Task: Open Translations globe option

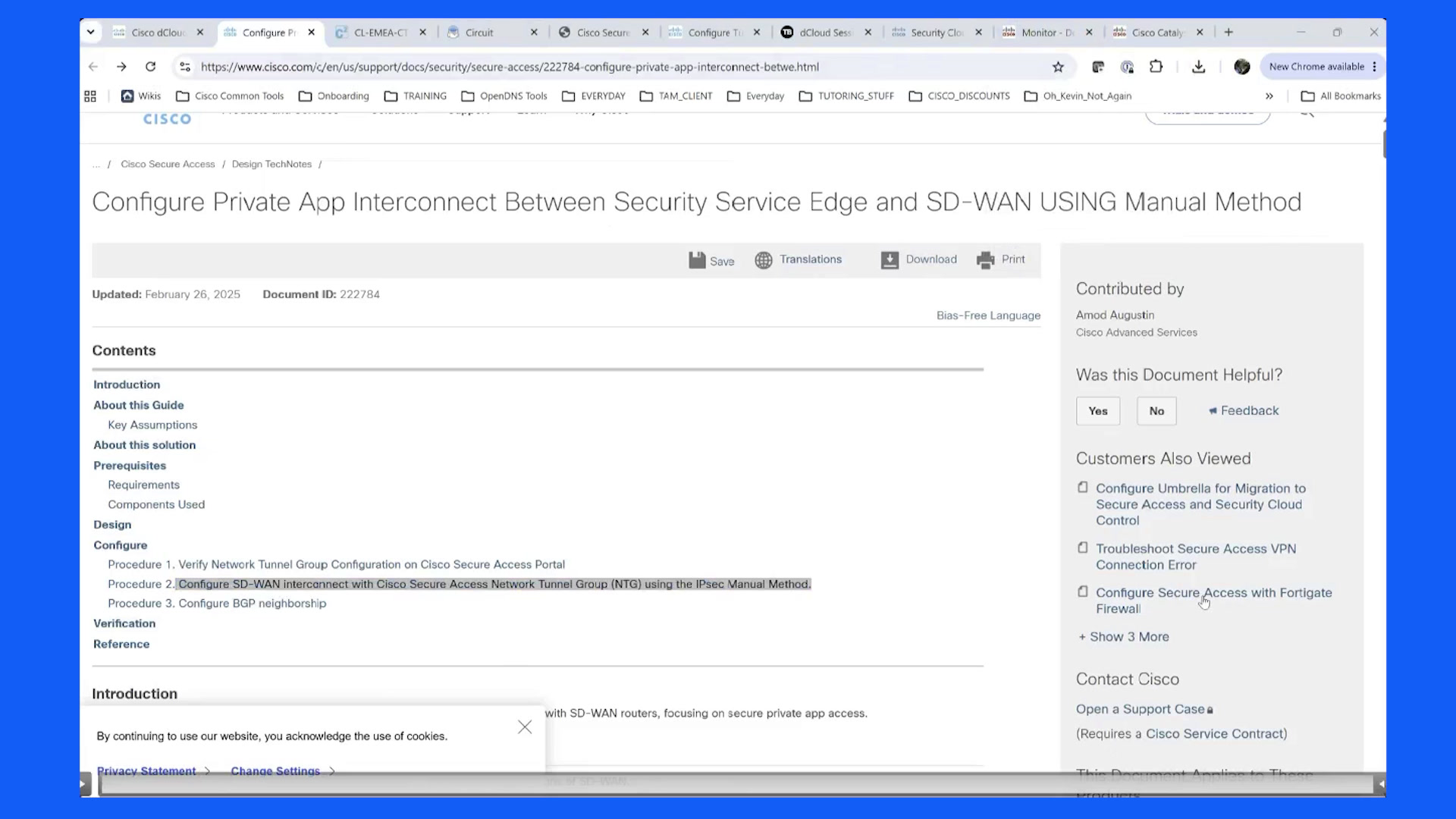Action: click(799, 259)
